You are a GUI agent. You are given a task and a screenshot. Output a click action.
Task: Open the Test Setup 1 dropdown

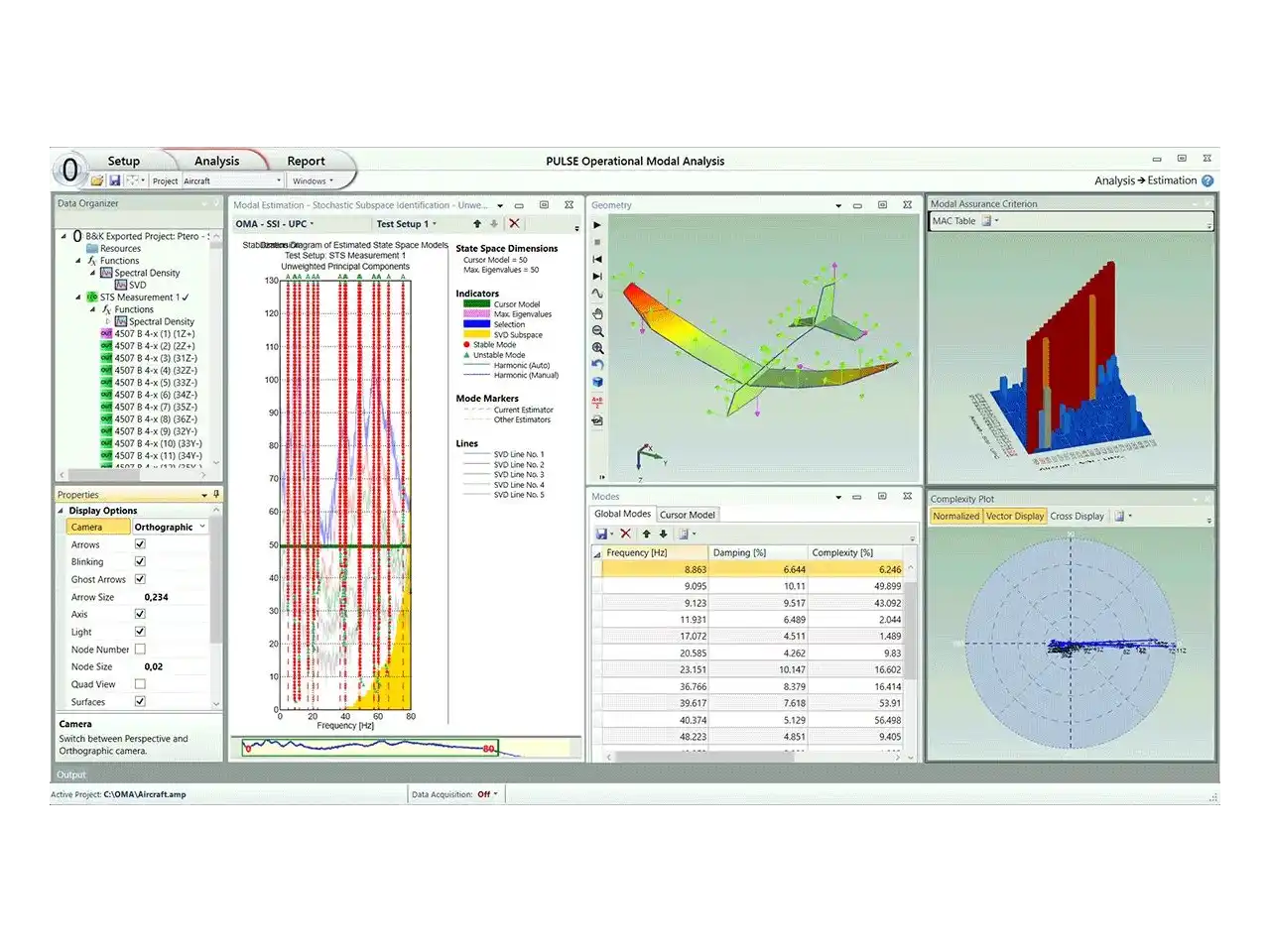point(406,224)
